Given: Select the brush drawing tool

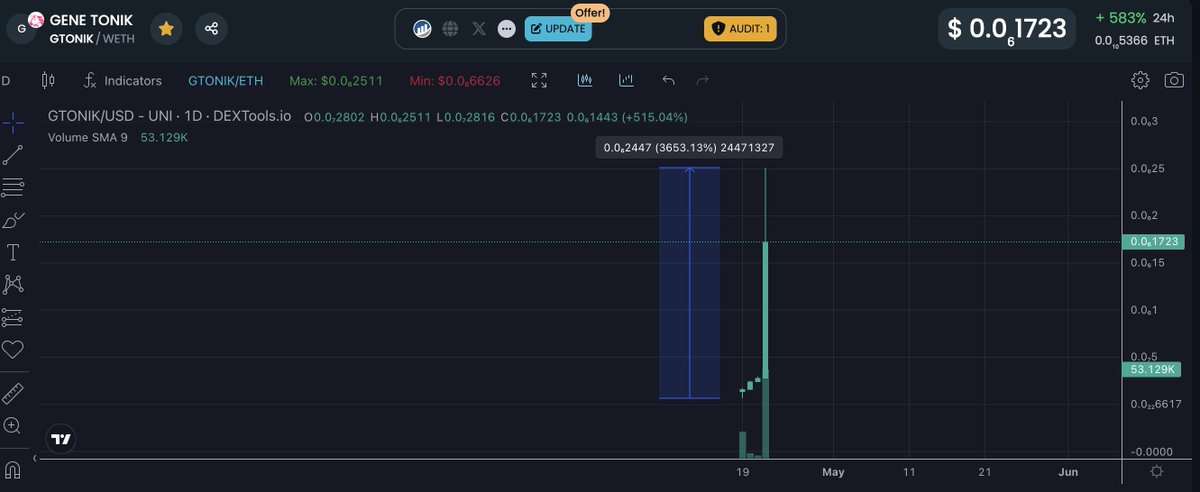Looking at the screenshot, I should click(x=13, y=220).
